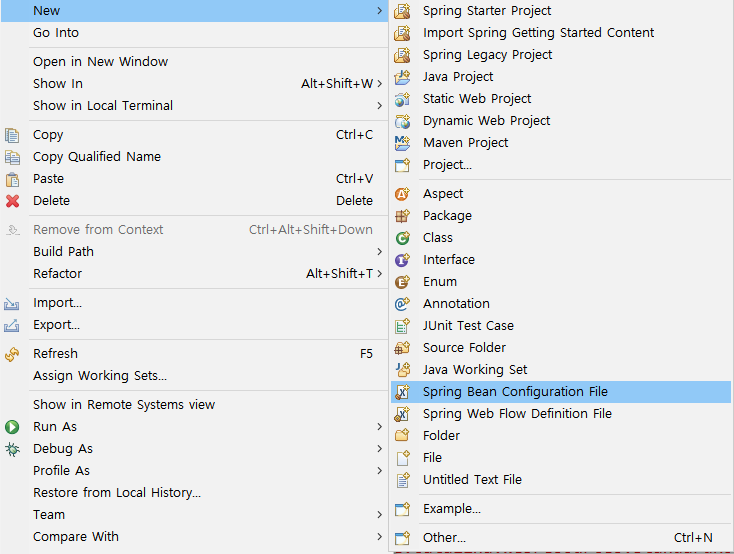Image resolution: width=734 pixels, height=554 pixels.
Task: Click the green Class icon
Action: tap(402, 238)
